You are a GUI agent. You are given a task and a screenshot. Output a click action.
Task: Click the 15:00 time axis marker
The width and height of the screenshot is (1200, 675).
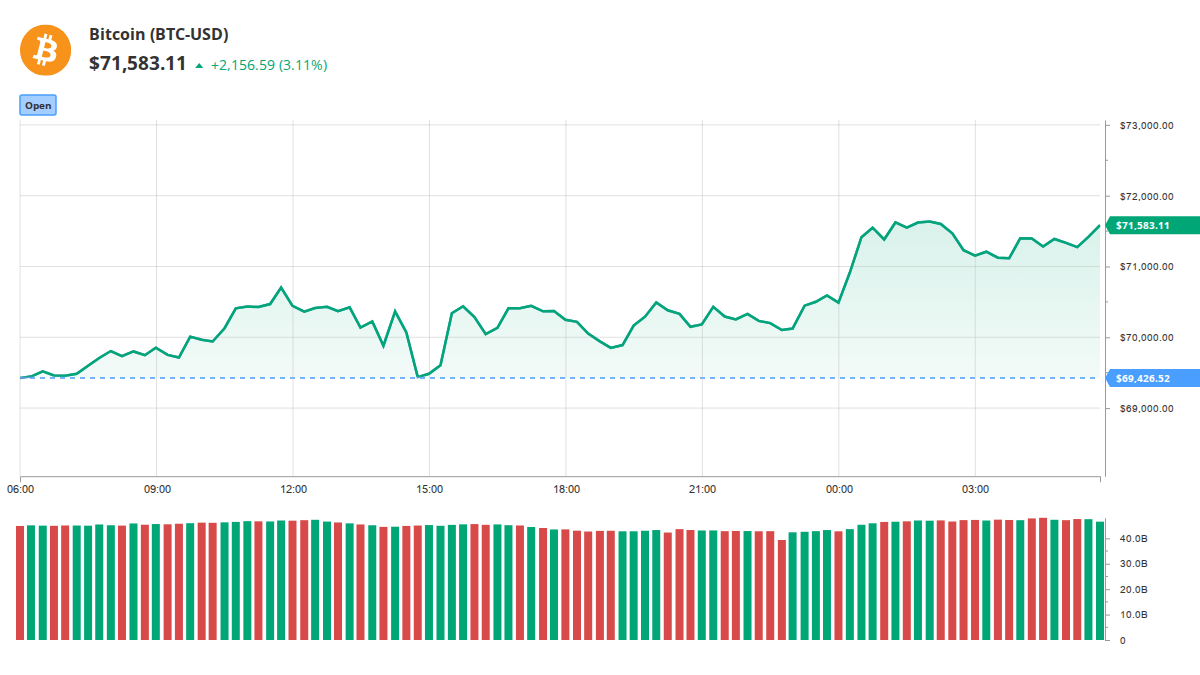click(x=429, y=489)
